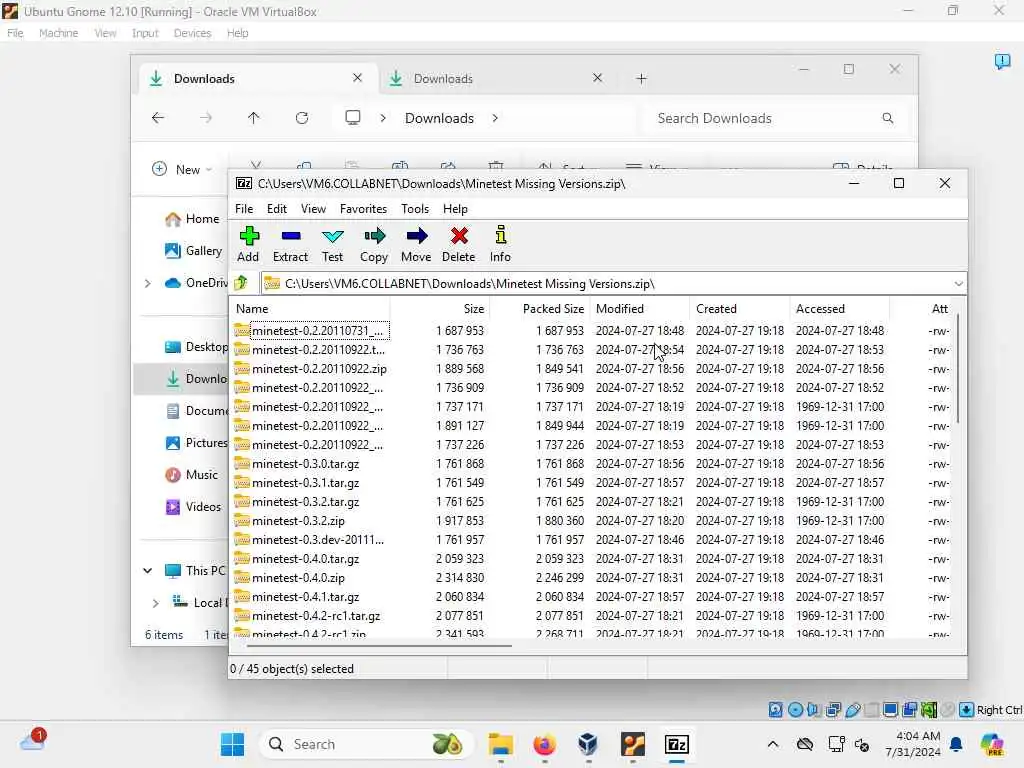Image resolution: width=1024 pixels, height=768 pixels.
Task: Switch to second Downloads tab in Explorer
Action: click(496, 78)
